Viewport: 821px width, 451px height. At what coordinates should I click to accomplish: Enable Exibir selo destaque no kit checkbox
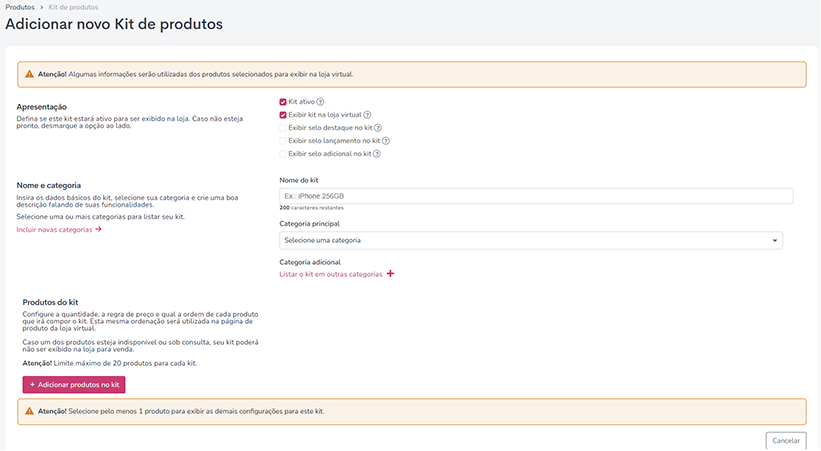(283, 128)
